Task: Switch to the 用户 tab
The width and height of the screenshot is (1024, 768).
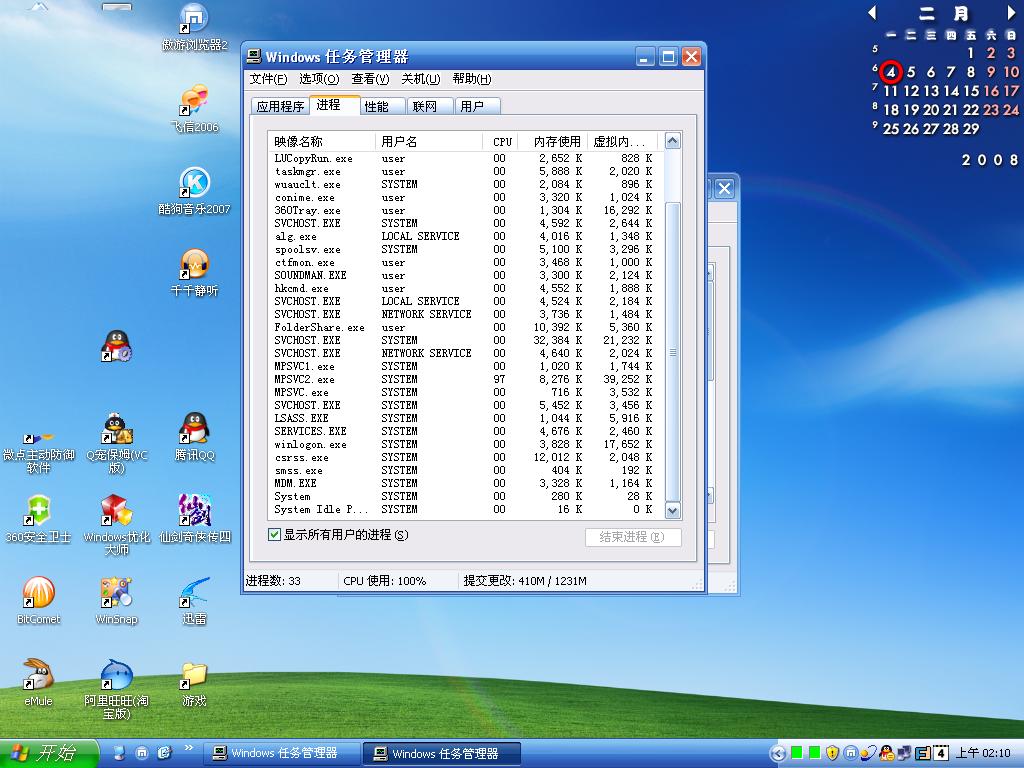Action: point(477,106)
